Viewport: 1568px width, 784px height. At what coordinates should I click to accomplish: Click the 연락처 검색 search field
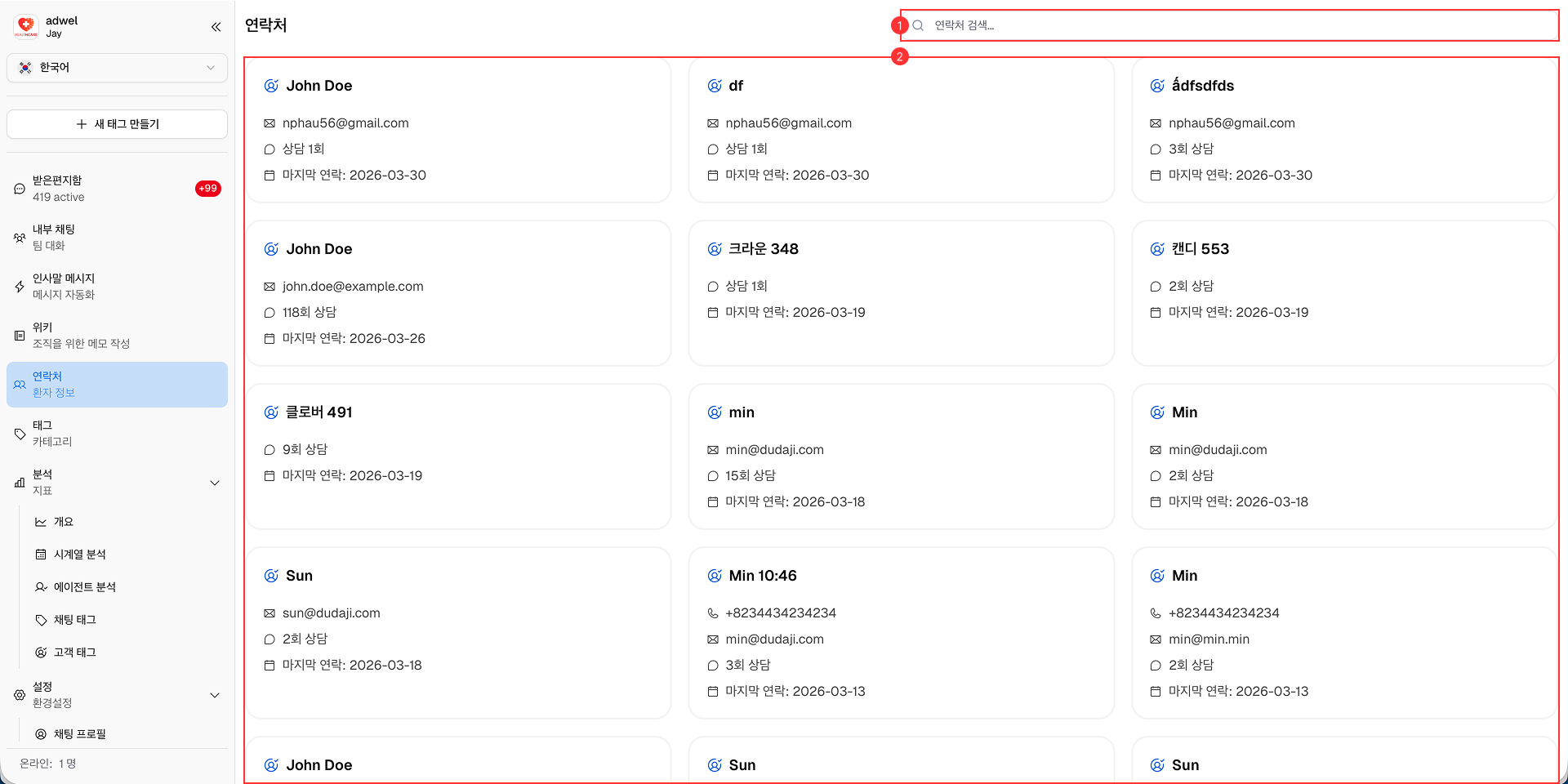(x=1225, y=25)
